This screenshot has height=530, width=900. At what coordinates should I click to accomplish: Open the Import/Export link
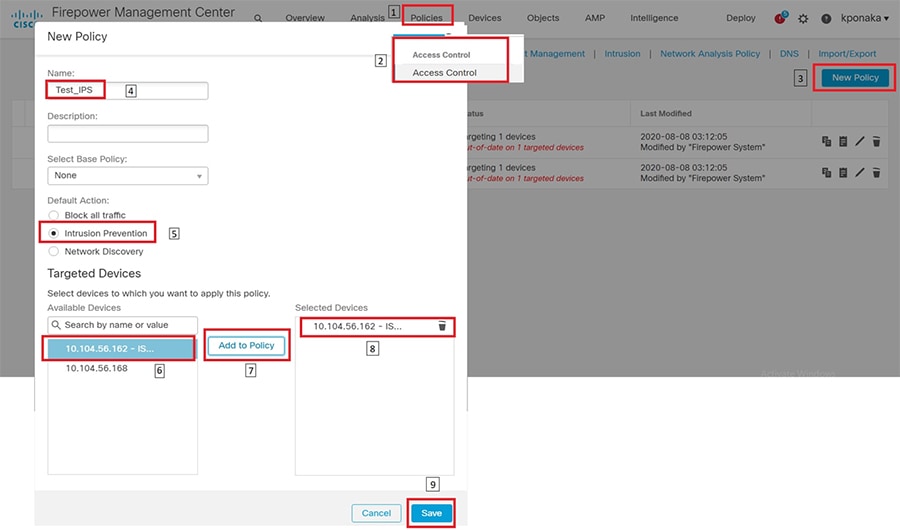(847, 53)
